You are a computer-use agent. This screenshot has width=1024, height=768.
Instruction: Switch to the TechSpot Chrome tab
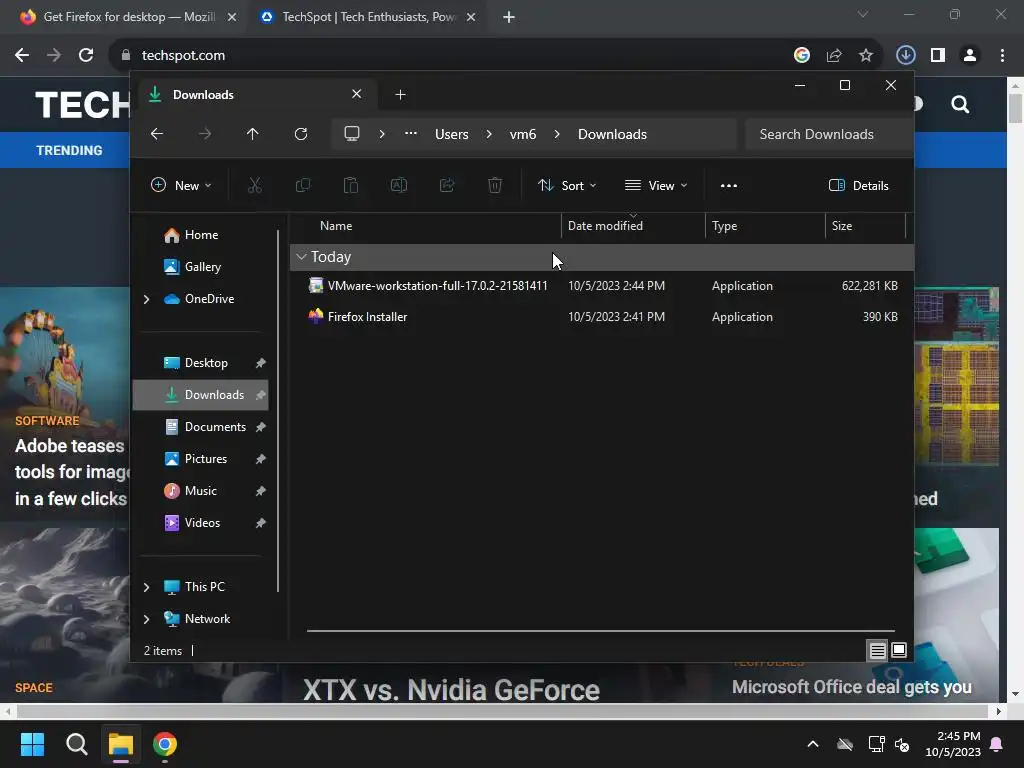tap(369, 17)
